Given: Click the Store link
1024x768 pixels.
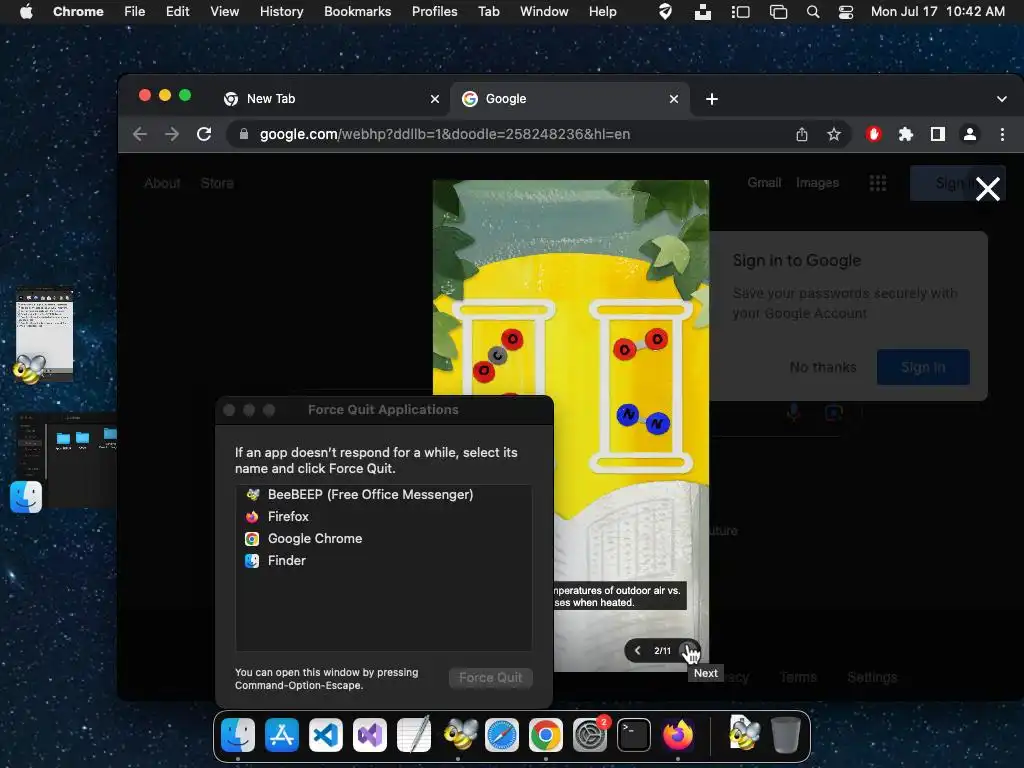Looking at the screenshot, I should click(217, 184).
